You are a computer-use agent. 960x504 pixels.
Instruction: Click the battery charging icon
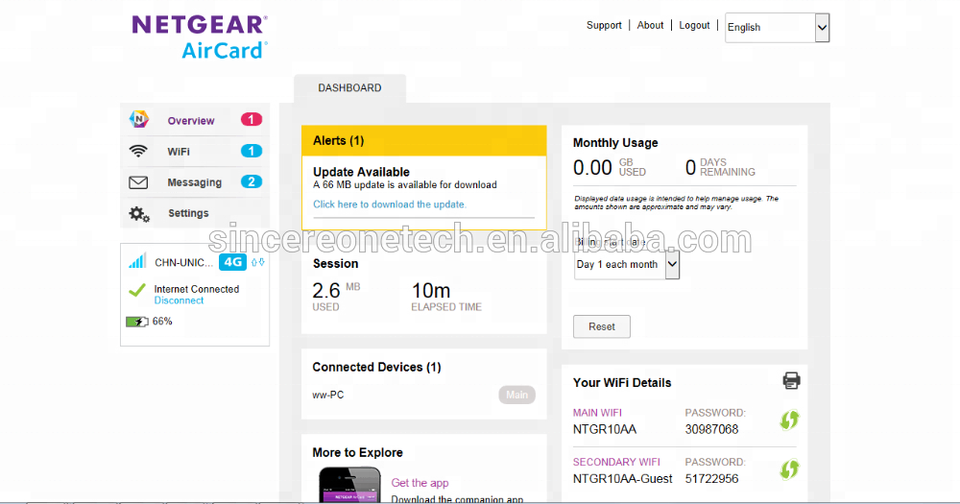click(x=137, y=322)
